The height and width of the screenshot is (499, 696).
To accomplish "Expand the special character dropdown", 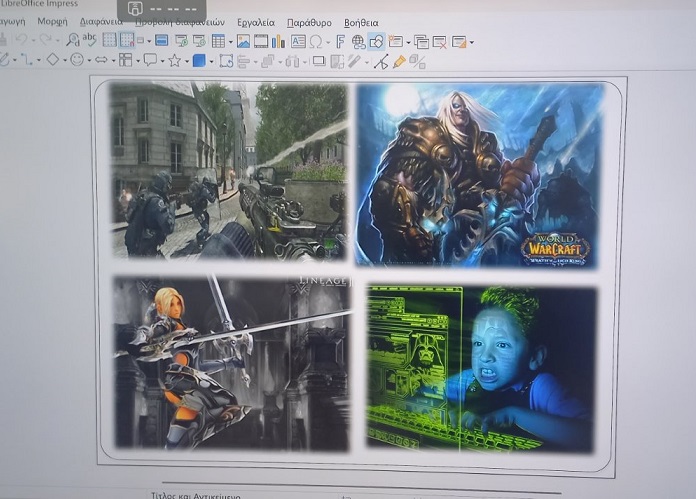I will tap(328, 43).
